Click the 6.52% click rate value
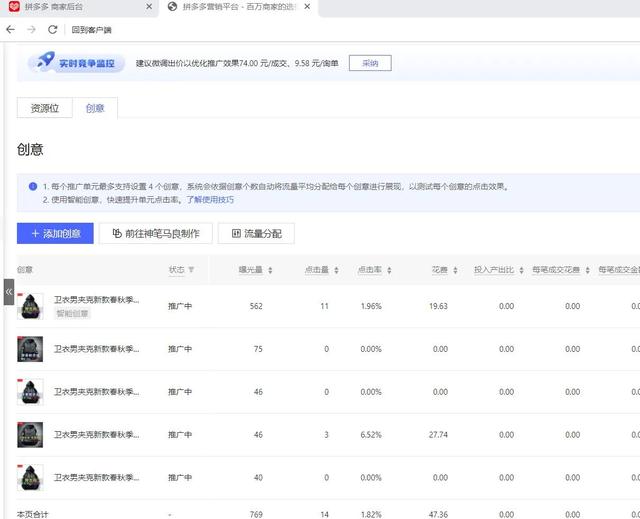The height and width of the screenshot is (519, 640). (x=371, y=435)
